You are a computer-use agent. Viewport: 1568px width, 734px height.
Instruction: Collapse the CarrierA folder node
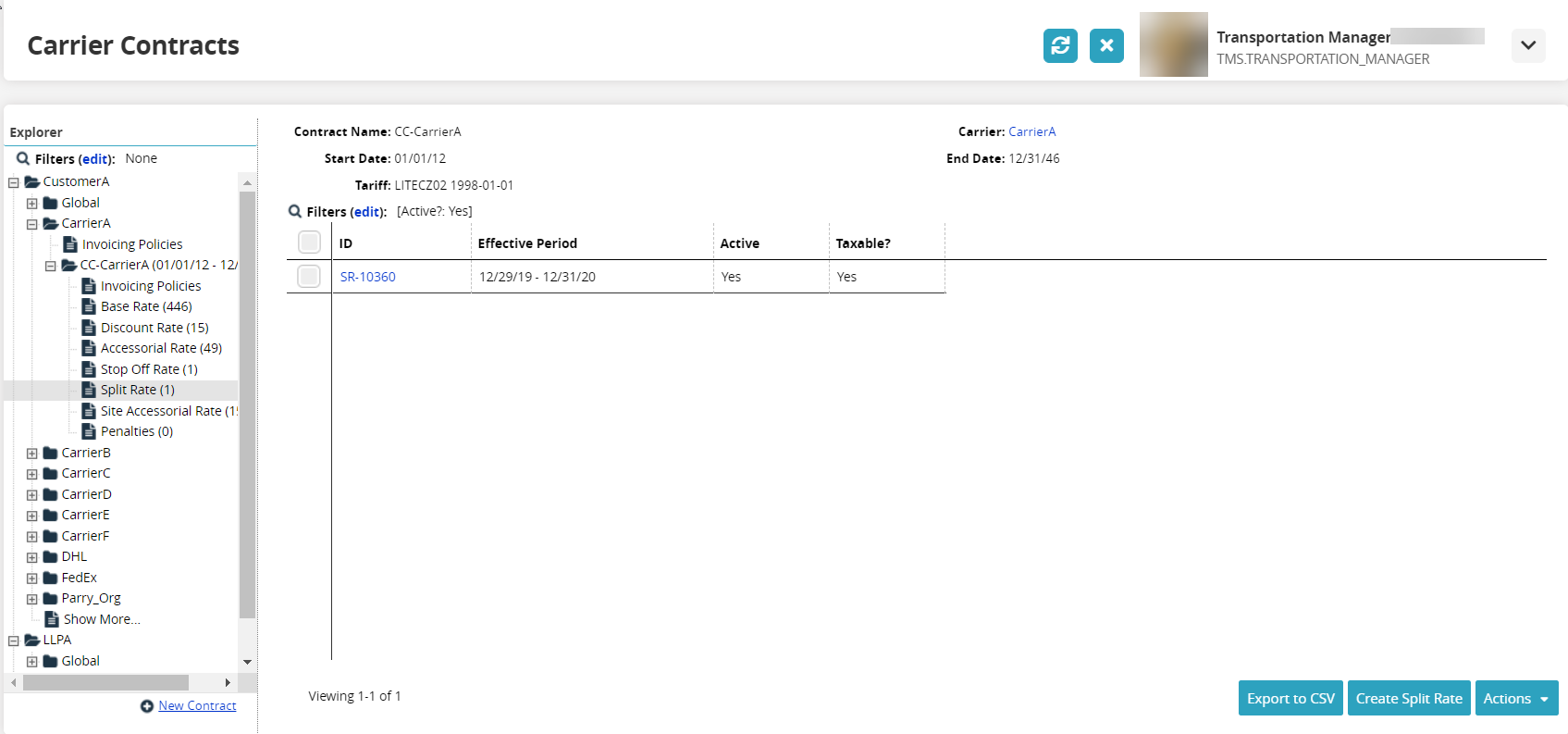[x=32, y=224]
